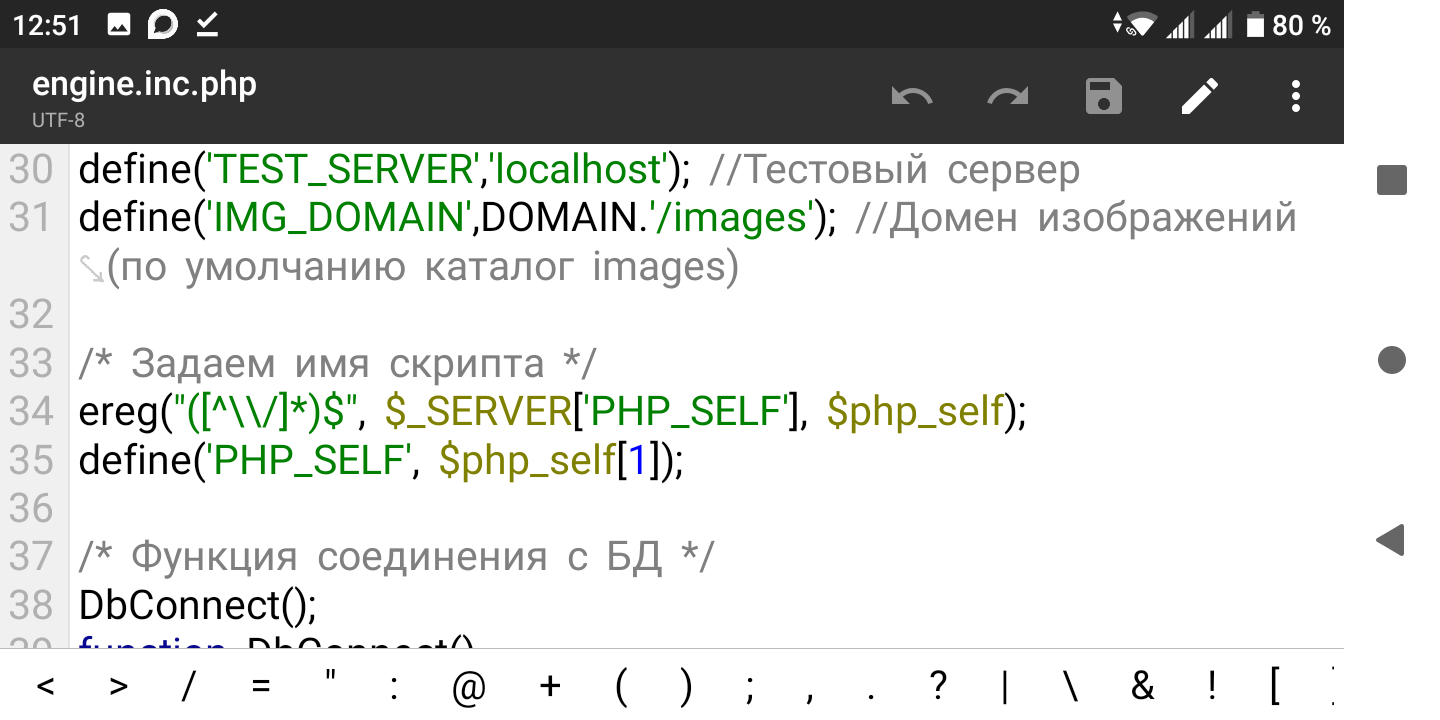Undo the last edit
This screenshot has height=720, width=1440.
(911, 97)
